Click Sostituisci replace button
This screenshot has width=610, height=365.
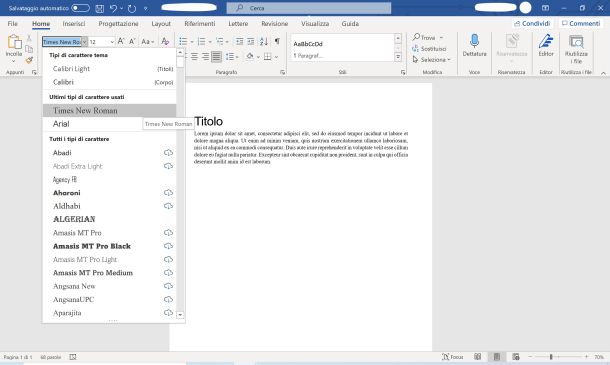(x=429, y=49)
